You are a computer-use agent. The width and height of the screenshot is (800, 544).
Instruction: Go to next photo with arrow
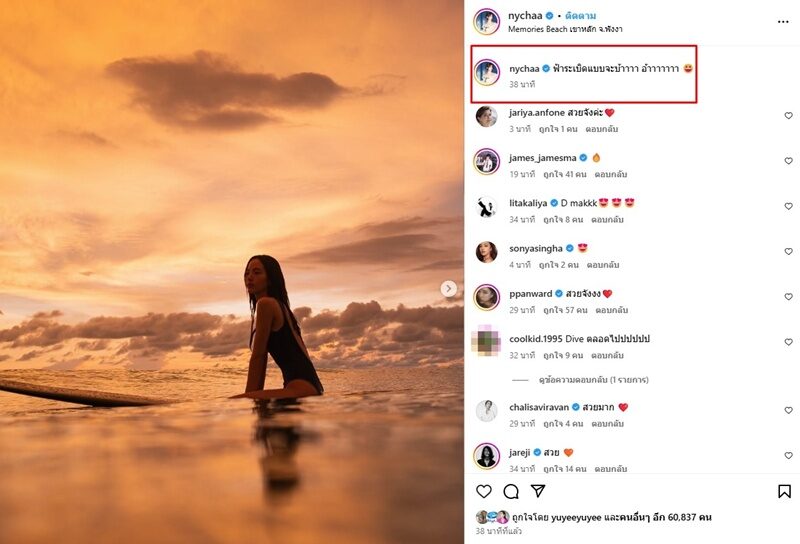[x=449, y=289]
